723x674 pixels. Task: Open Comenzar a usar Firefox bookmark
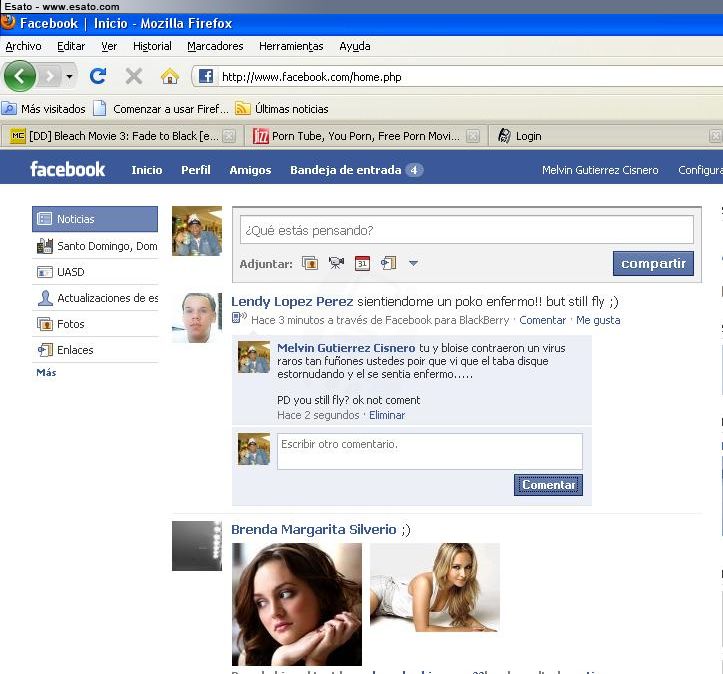coord(161,109)
